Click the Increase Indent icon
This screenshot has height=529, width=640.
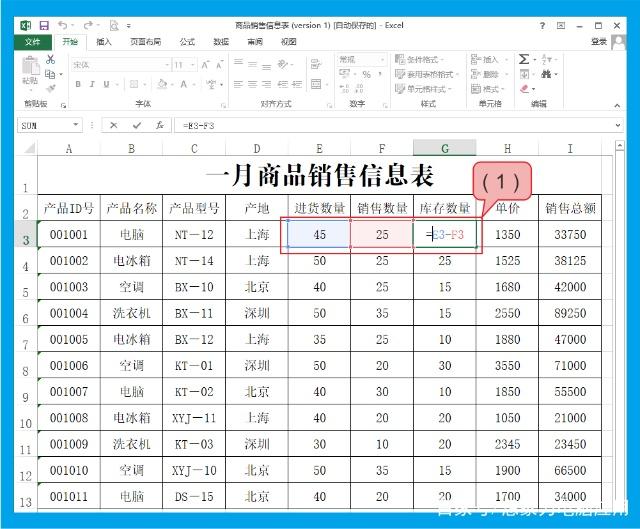tap(297, 84)
